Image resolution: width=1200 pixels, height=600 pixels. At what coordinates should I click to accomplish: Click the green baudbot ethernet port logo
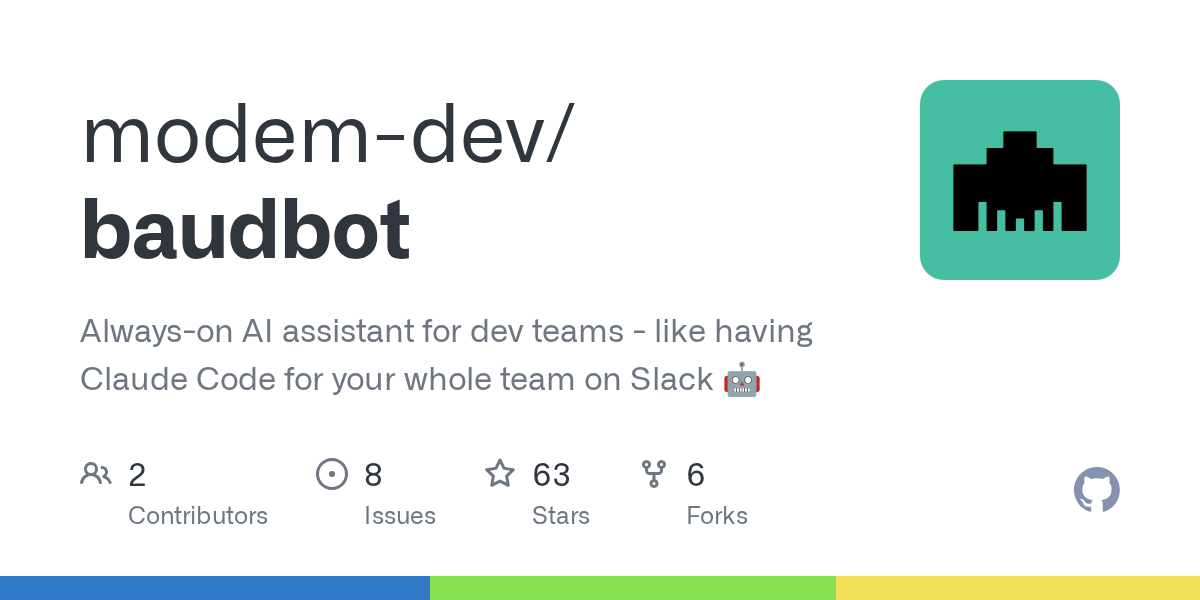(1019, 180)
